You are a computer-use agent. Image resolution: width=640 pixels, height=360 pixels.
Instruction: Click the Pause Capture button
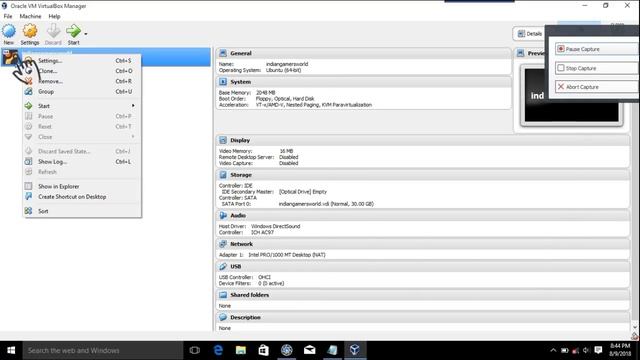[x=596, y=49]
